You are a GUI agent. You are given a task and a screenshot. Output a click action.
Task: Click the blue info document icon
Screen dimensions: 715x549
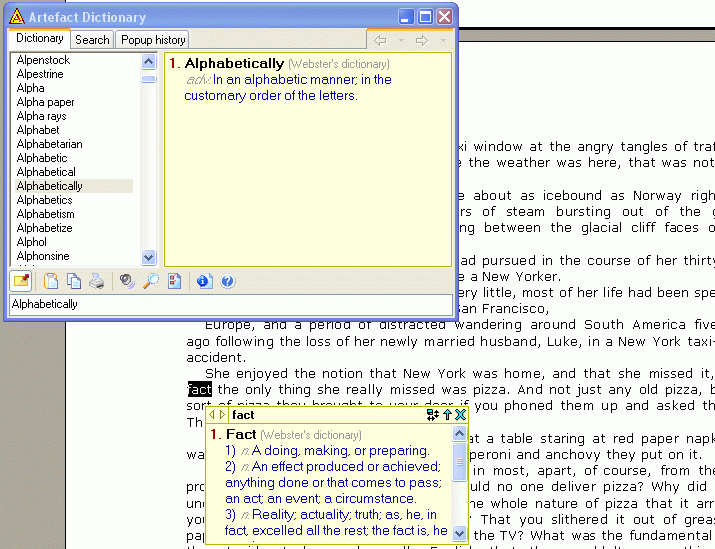204,281
